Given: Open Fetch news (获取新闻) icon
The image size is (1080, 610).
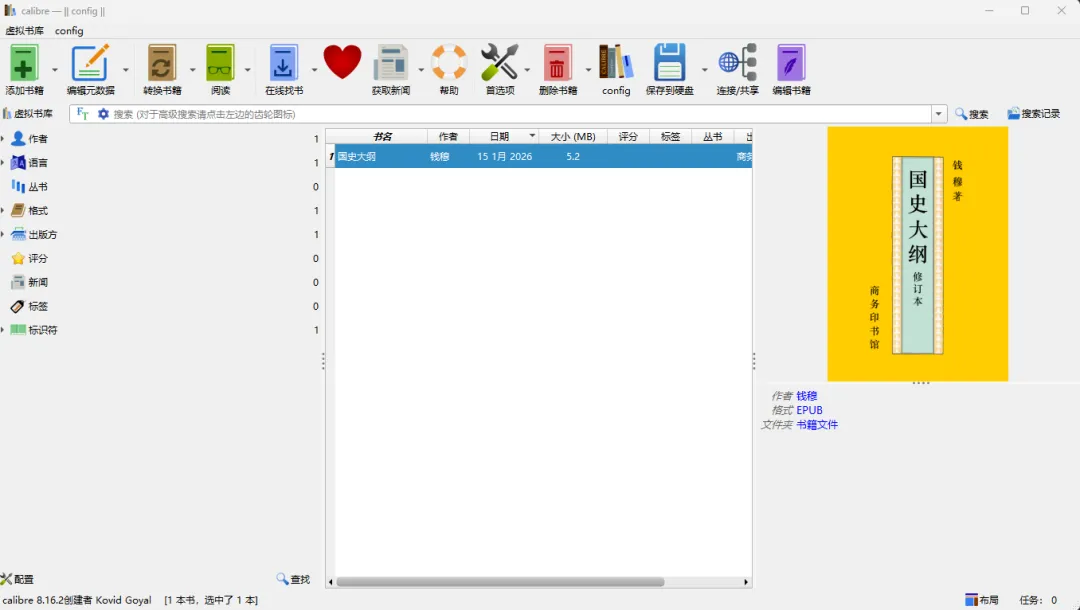Looking at the screenshot, I should point(391,63).
